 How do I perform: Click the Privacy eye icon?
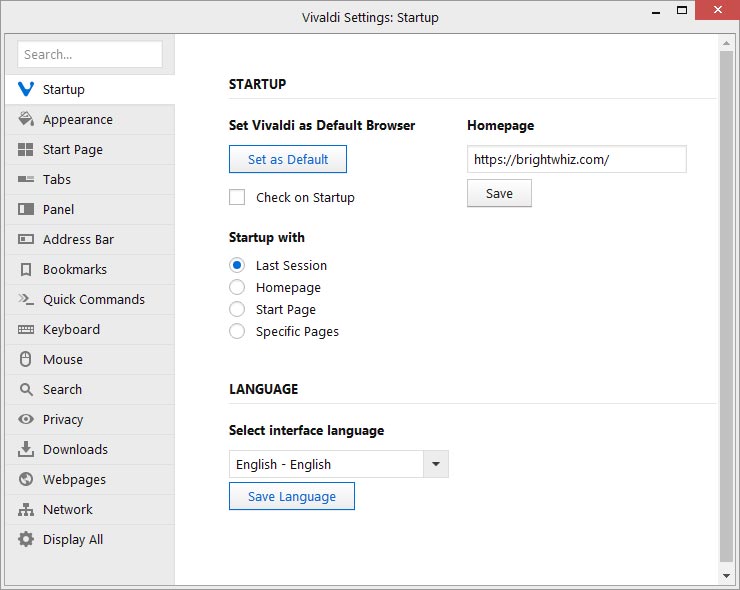[x=25, y=419]
